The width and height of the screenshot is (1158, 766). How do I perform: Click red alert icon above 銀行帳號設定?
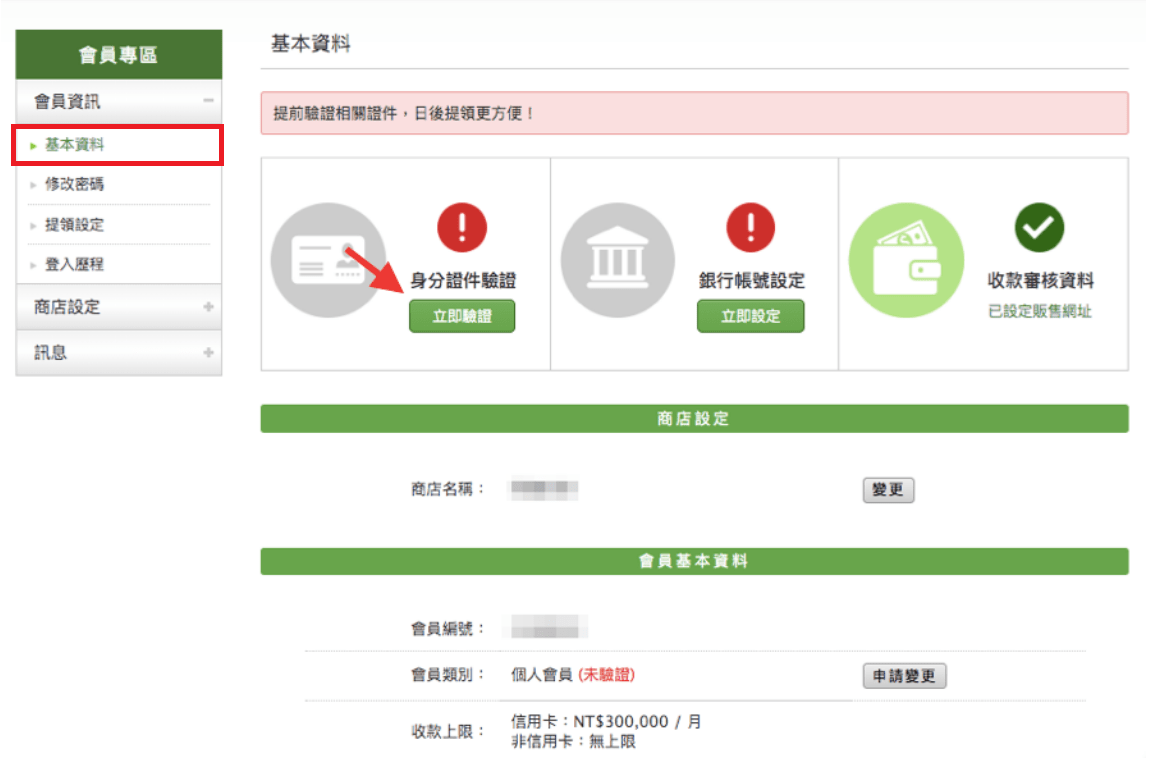pos(750,228)
